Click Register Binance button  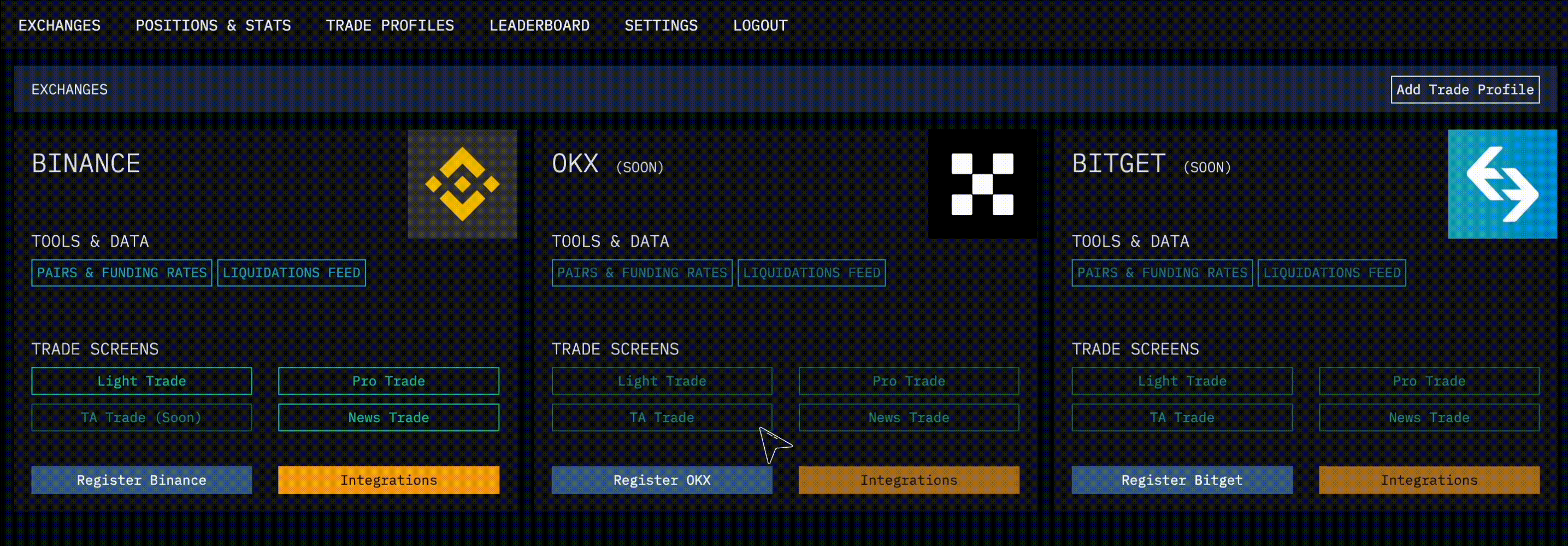(x=142, y=480)
